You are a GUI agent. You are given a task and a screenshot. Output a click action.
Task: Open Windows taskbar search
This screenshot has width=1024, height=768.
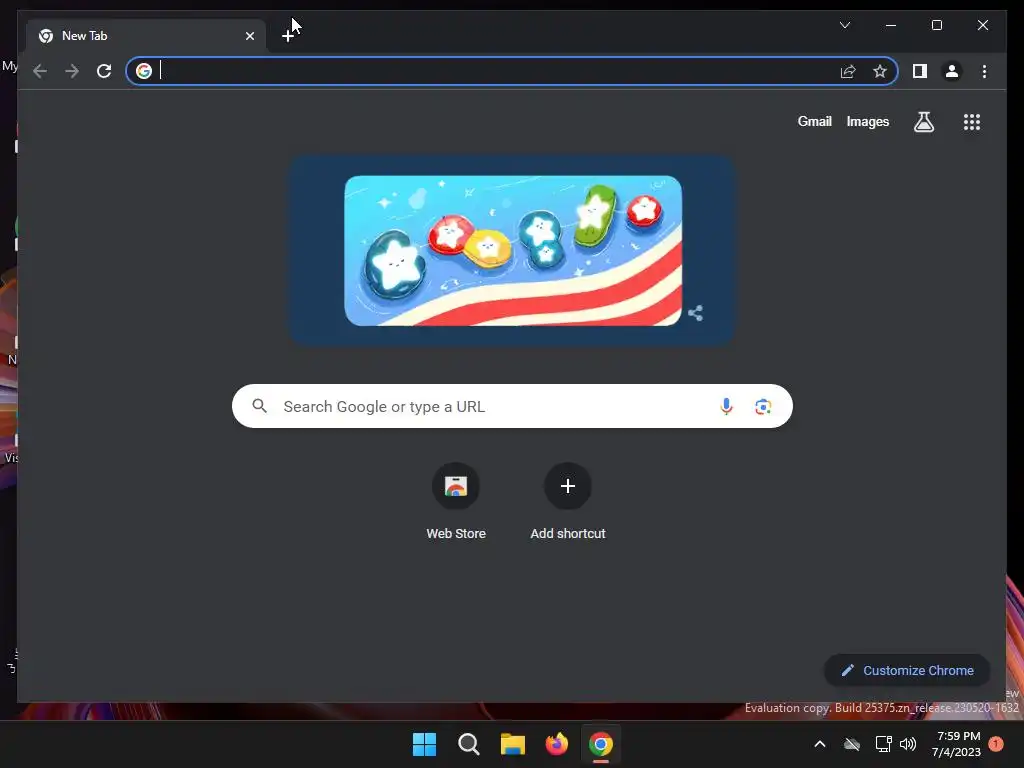[468, 744]
